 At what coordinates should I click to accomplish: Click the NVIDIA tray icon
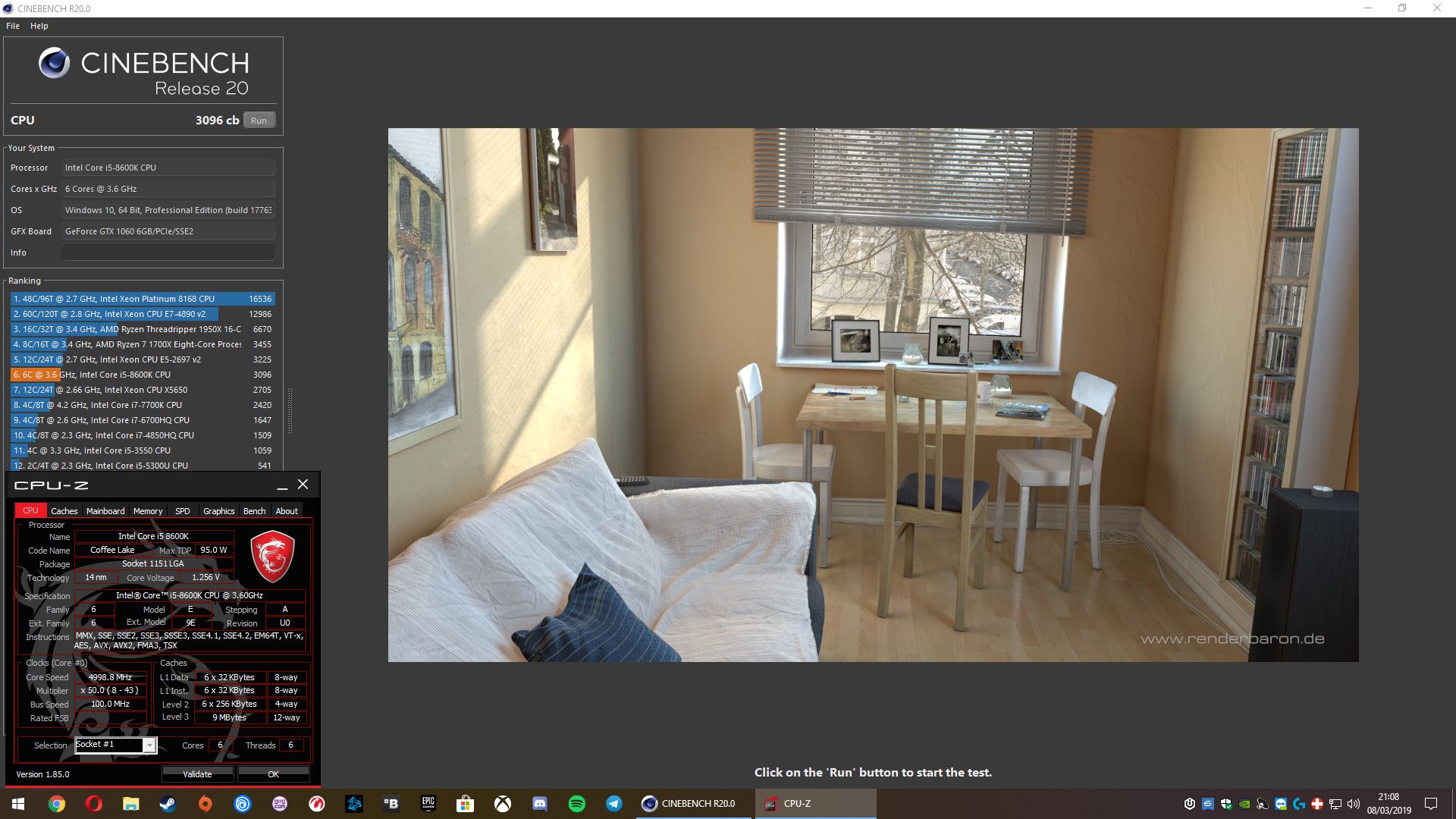[x=1244, y=804]
